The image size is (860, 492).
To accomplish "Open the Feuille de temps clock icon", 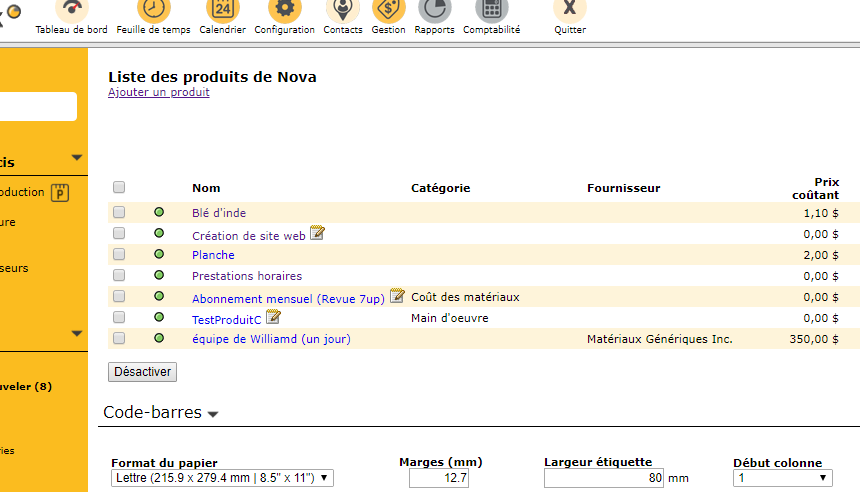I will [x=153, y=10].
